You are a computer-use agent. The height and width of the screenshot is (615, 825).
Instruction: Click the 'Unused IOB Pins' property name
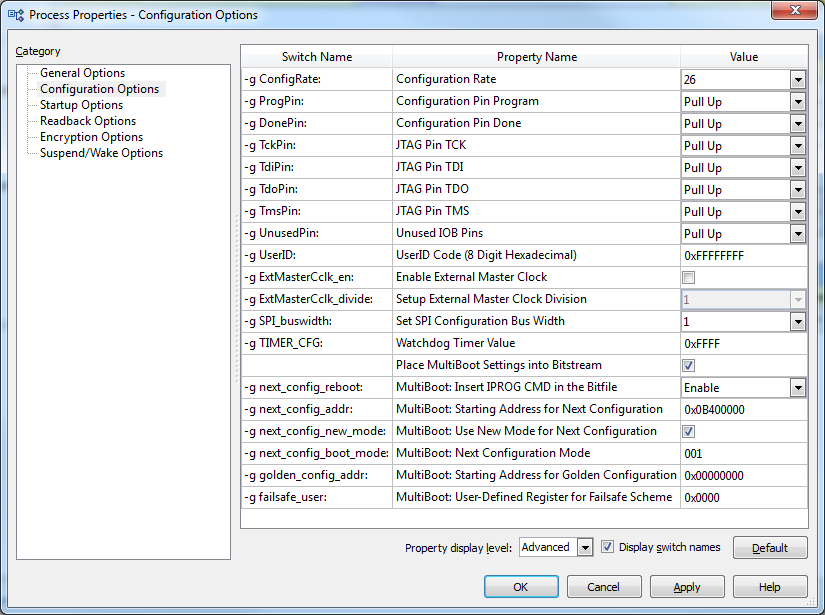click(439, 233)
